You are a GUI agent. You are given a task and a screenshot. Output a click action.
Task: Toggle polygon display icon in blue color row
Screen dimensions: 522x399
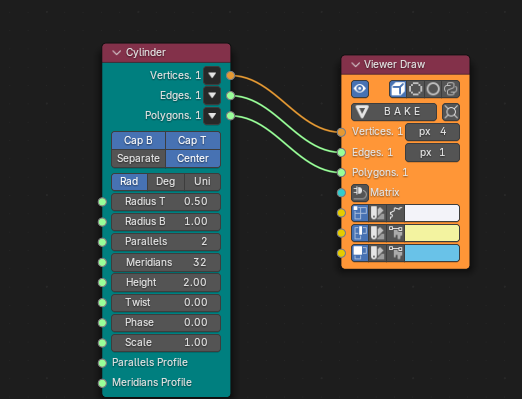(x=360, y=253)
